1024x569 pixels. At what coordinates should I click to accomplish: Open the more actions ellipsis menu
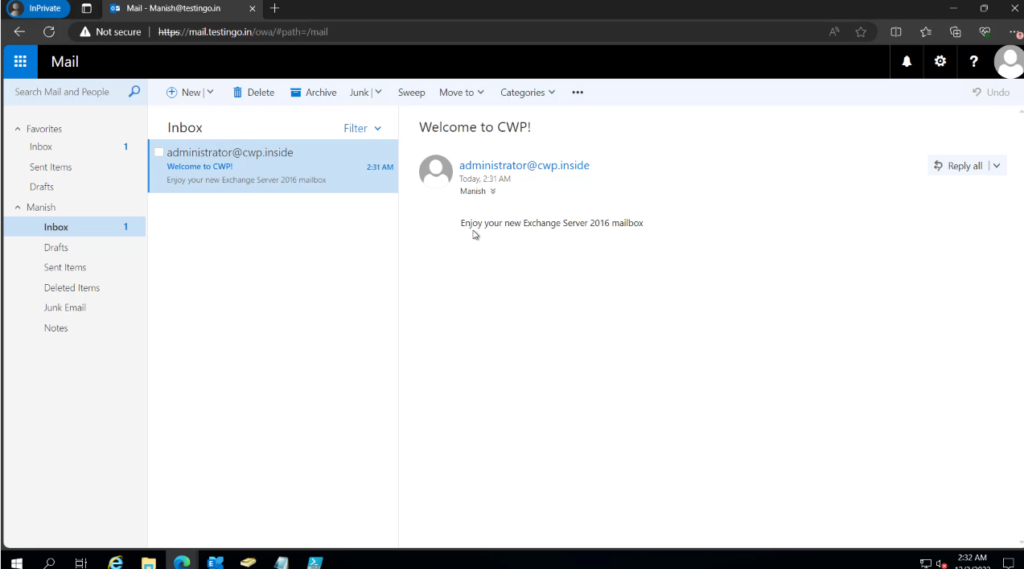point(577,92)
